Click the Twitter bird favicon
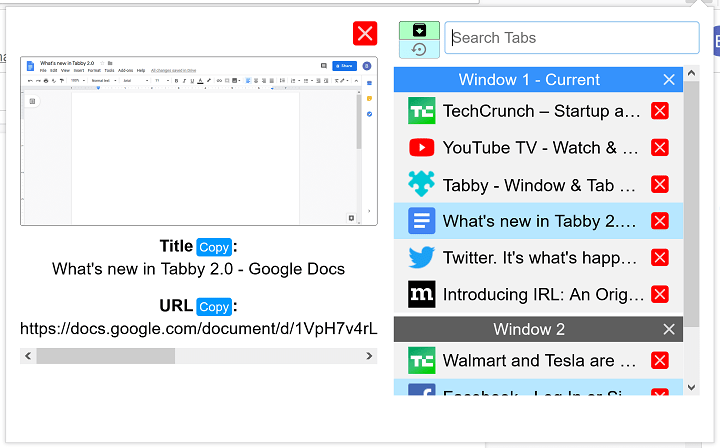Viewport: 720px width, 448px height. (x=422, y=258)
